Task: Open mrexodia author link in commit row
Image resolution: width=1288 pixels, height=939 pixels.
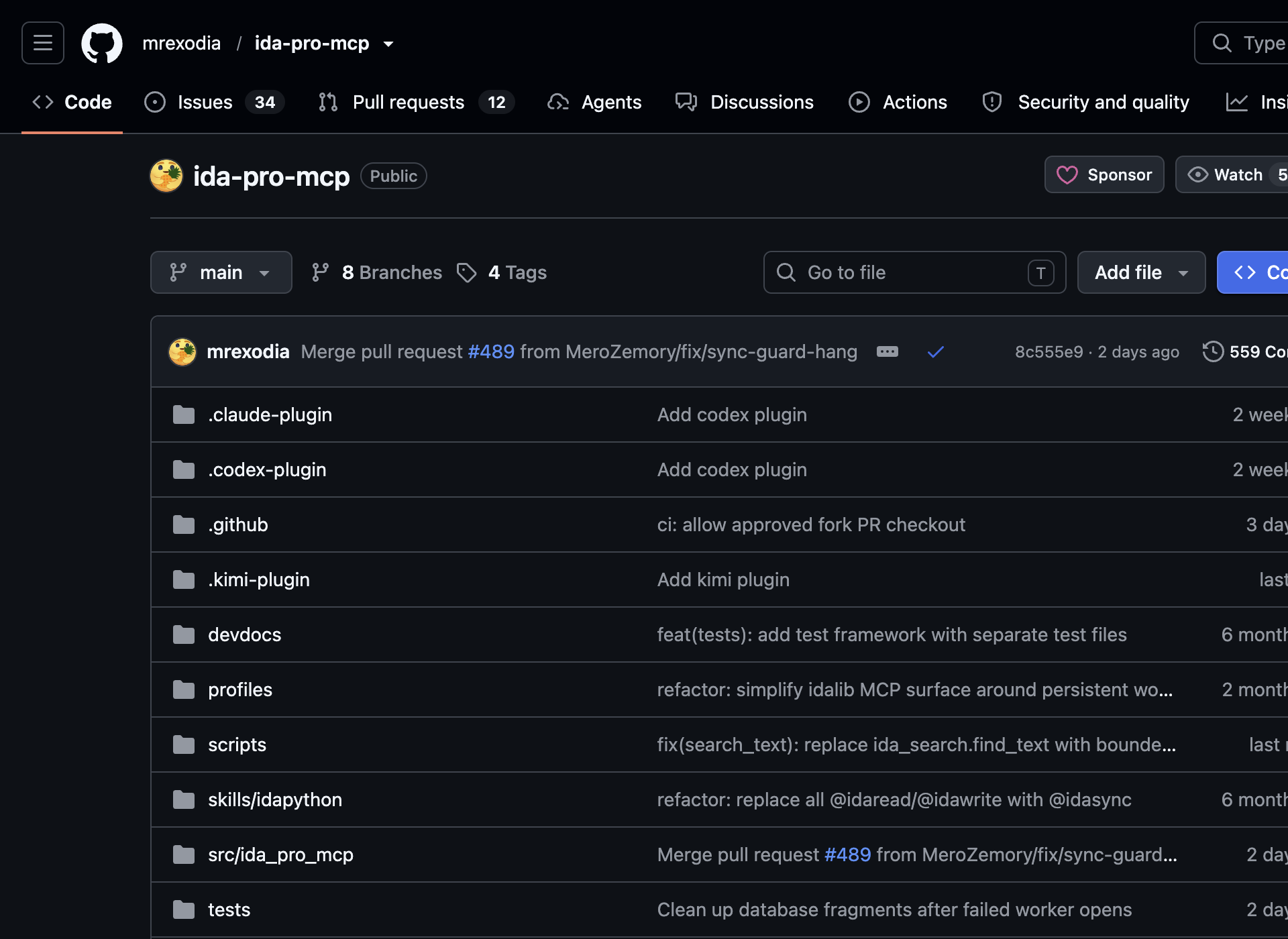Action: [248, 351]
